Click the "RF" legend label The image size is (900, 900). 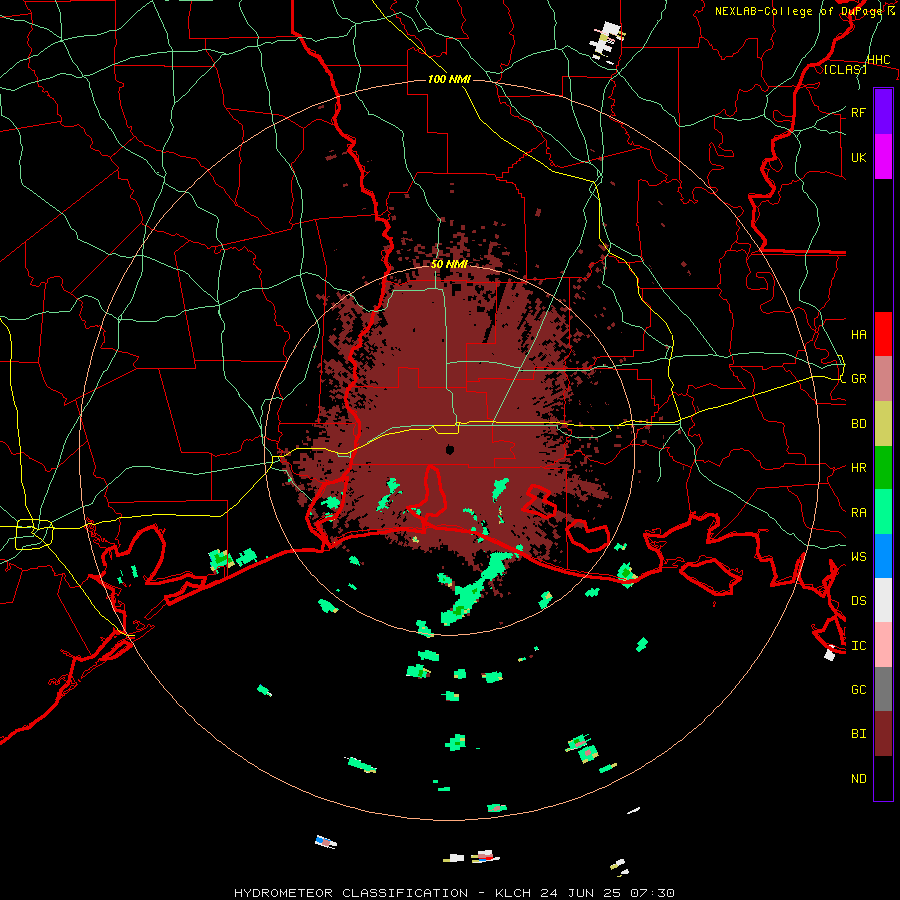point(858,112)
